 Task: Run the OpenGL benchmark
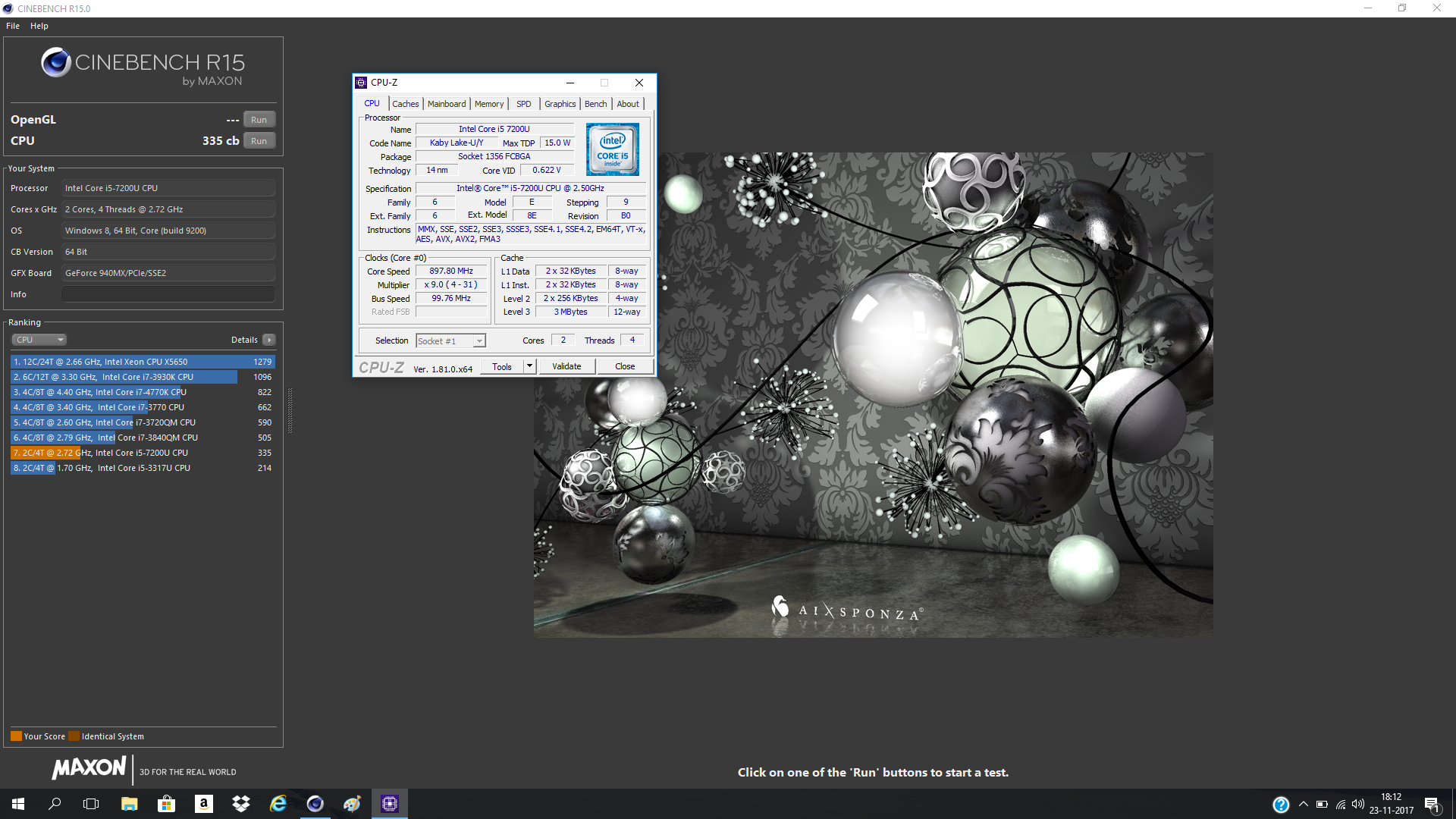259,120
